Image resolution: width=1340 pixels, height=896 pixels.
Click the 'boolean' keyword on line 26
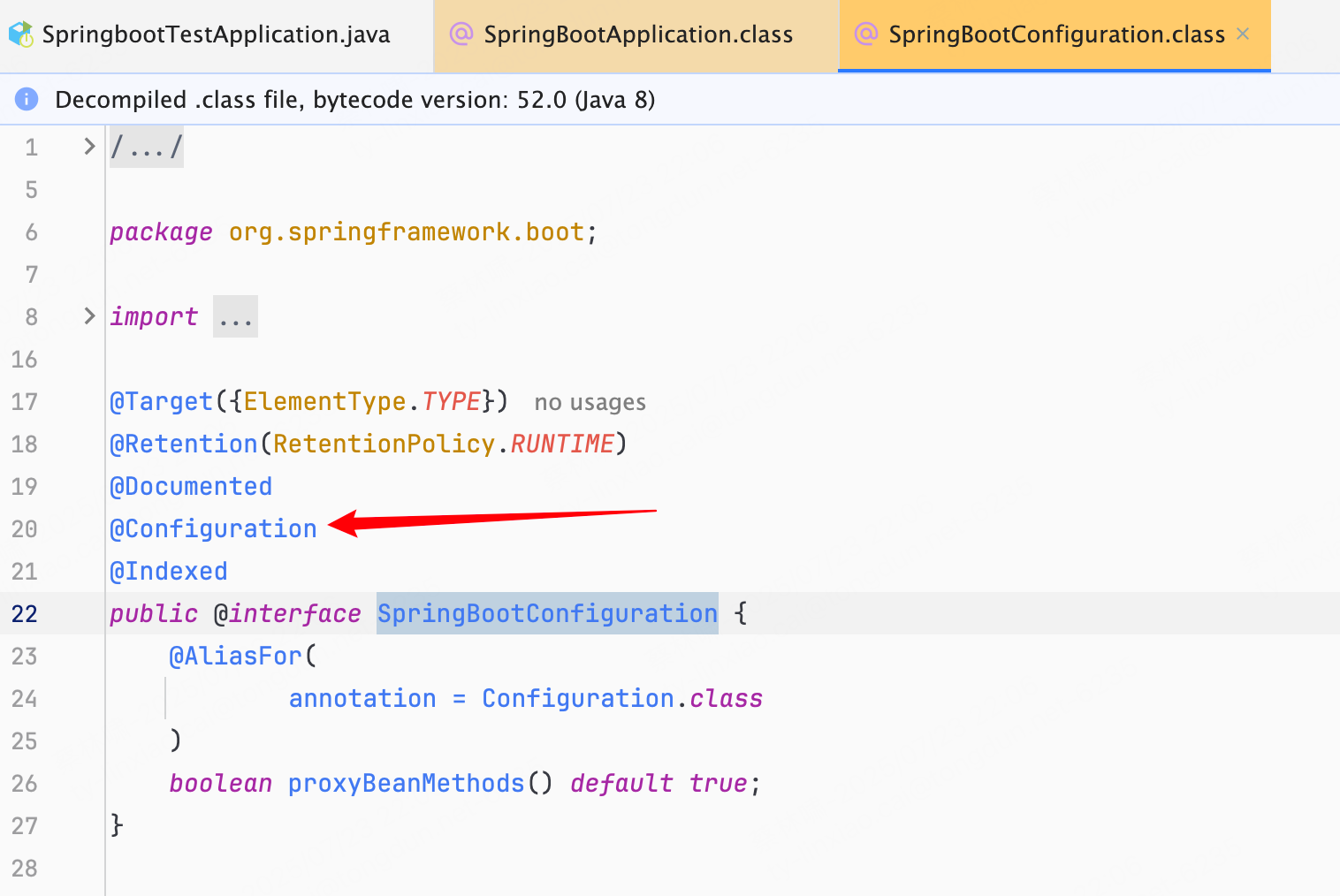pyautogui.click(x=220, y=783)
